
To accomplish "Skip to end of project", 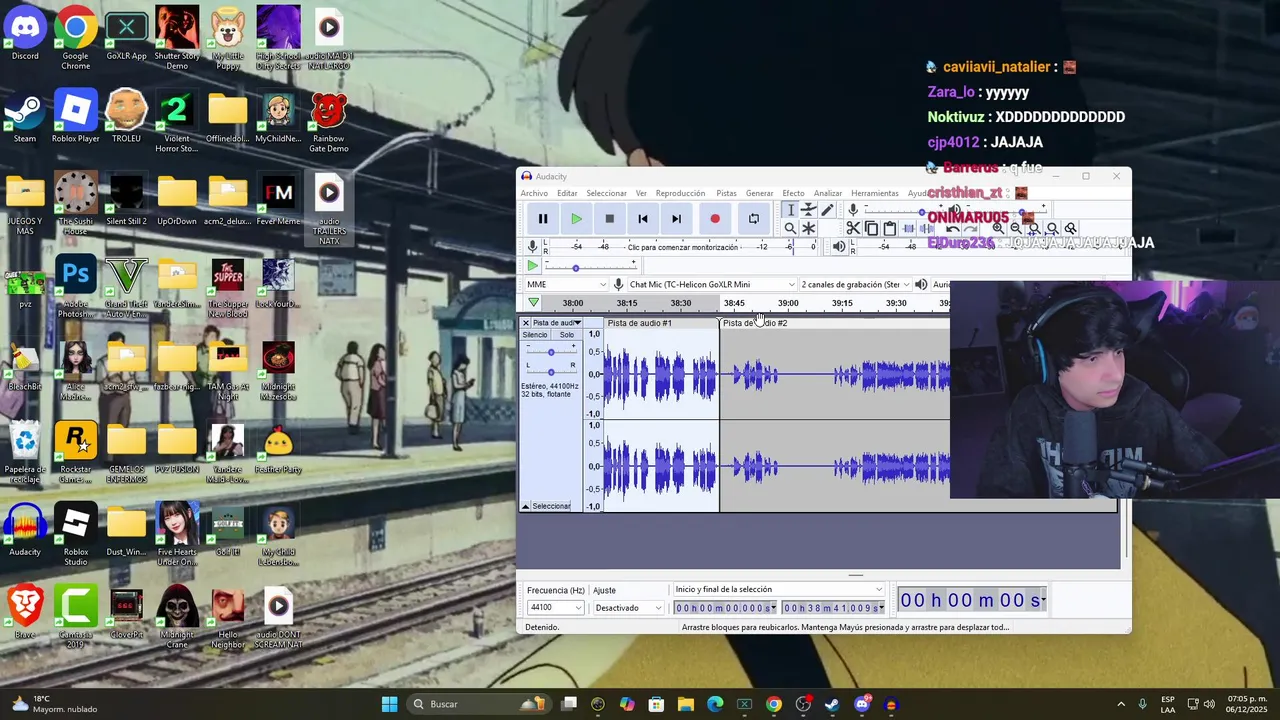I will click(x=676, y=219).
